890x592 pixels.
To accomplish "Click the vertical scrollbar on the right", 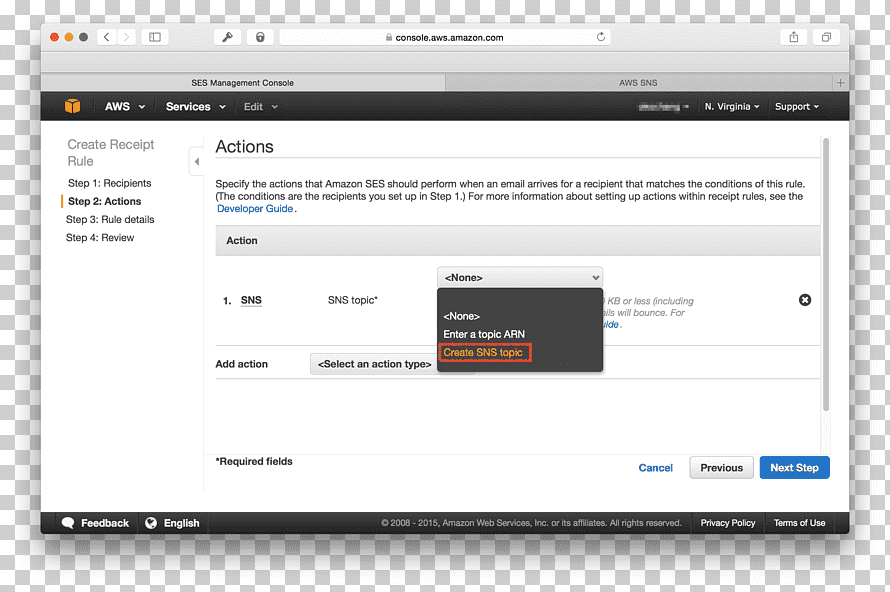I will pyautogui.click(x=826, y=274).
